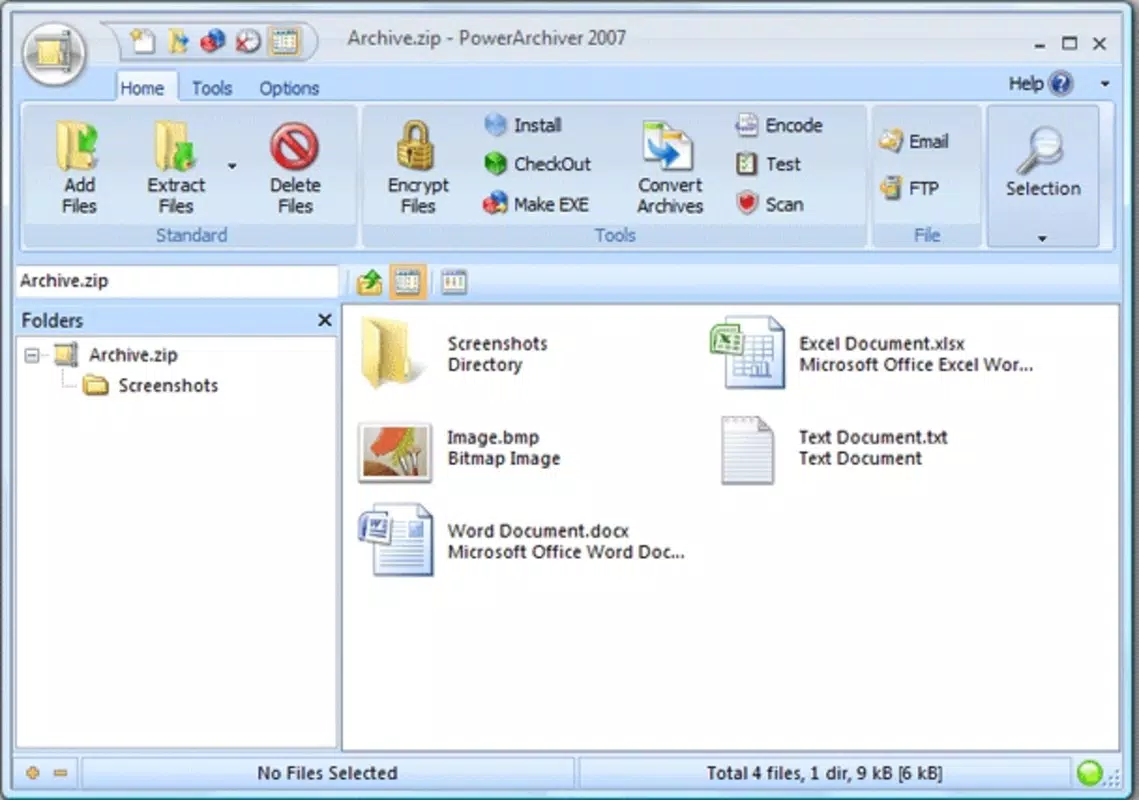Click the Total 4 files status text

pos(824,773)
